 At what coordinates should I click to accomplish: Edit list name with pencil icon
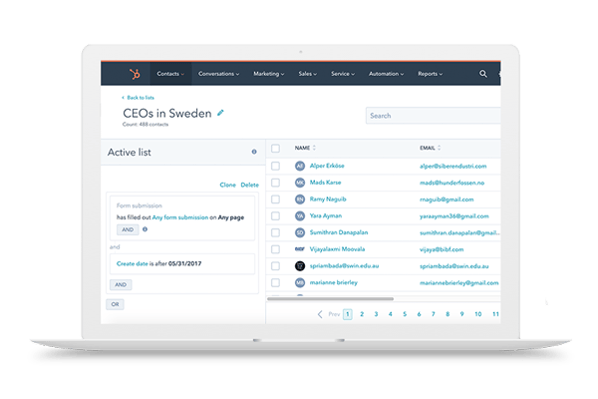point(220,113)
